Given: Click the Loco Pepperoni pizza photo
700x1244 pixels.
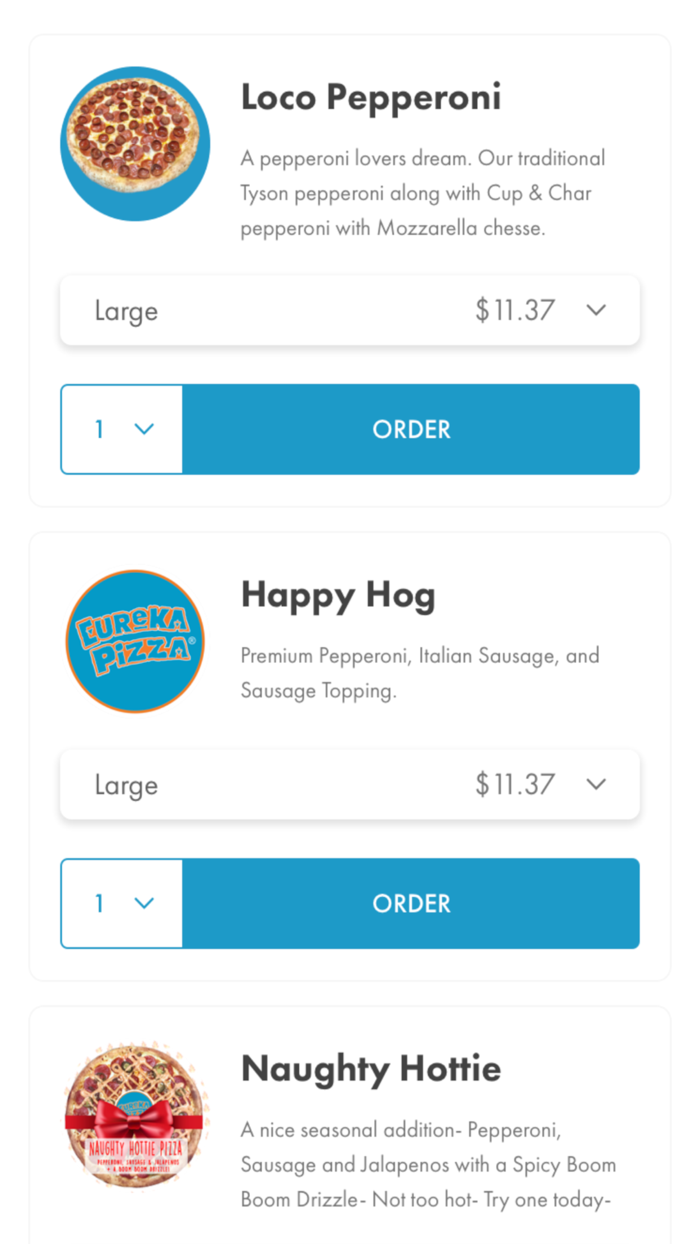Looking at the screenshot, I should [x=135, y=142].
